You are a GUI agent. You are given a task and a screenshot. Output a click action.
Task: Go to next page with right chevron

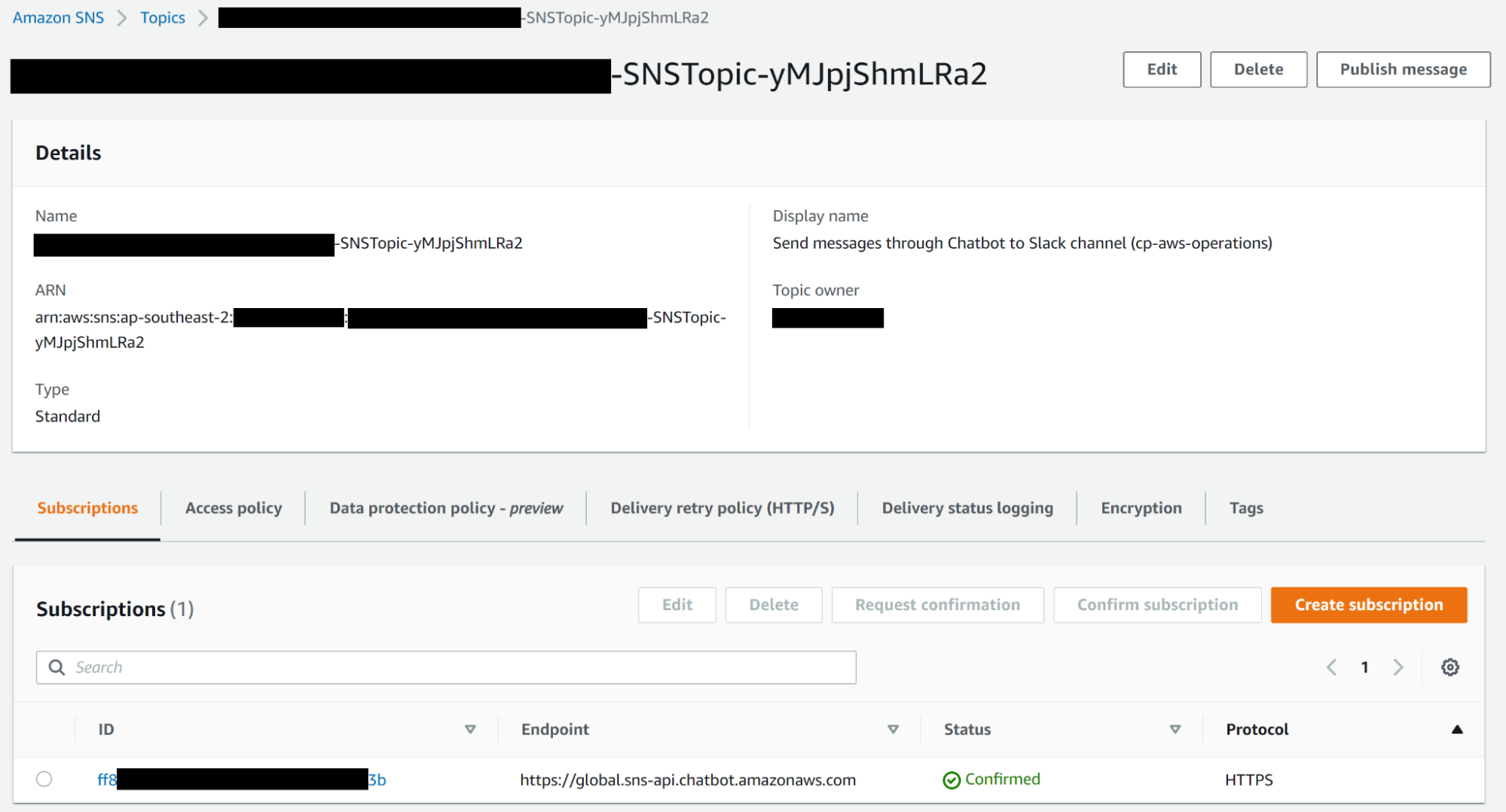click(1398, 667)
